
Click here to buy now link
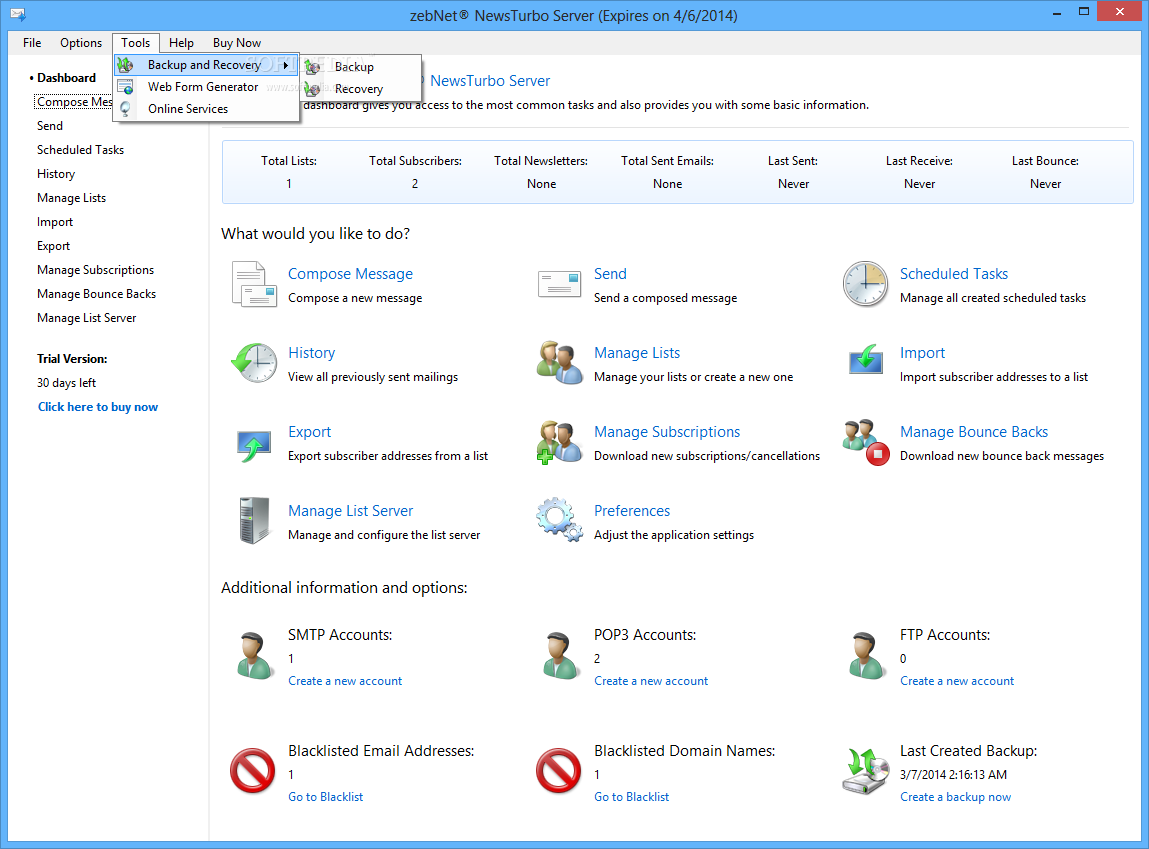pyautogui.click(x=98, y=407)
